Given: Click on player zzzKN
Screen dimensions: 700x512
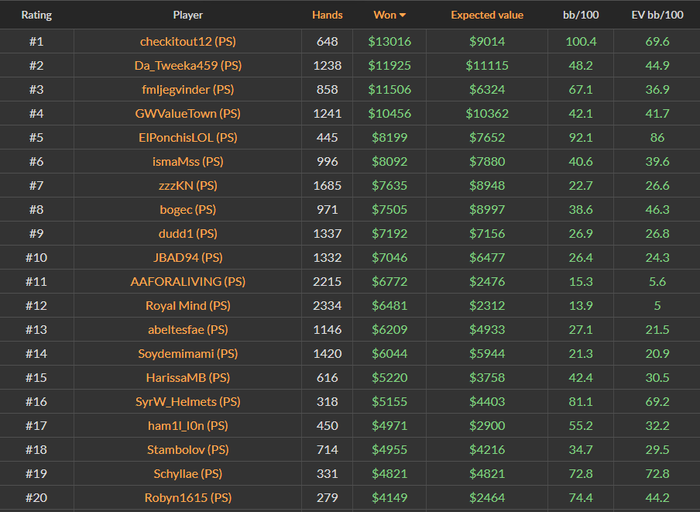Looking at the screenshot, I should [x=188, y=185].
